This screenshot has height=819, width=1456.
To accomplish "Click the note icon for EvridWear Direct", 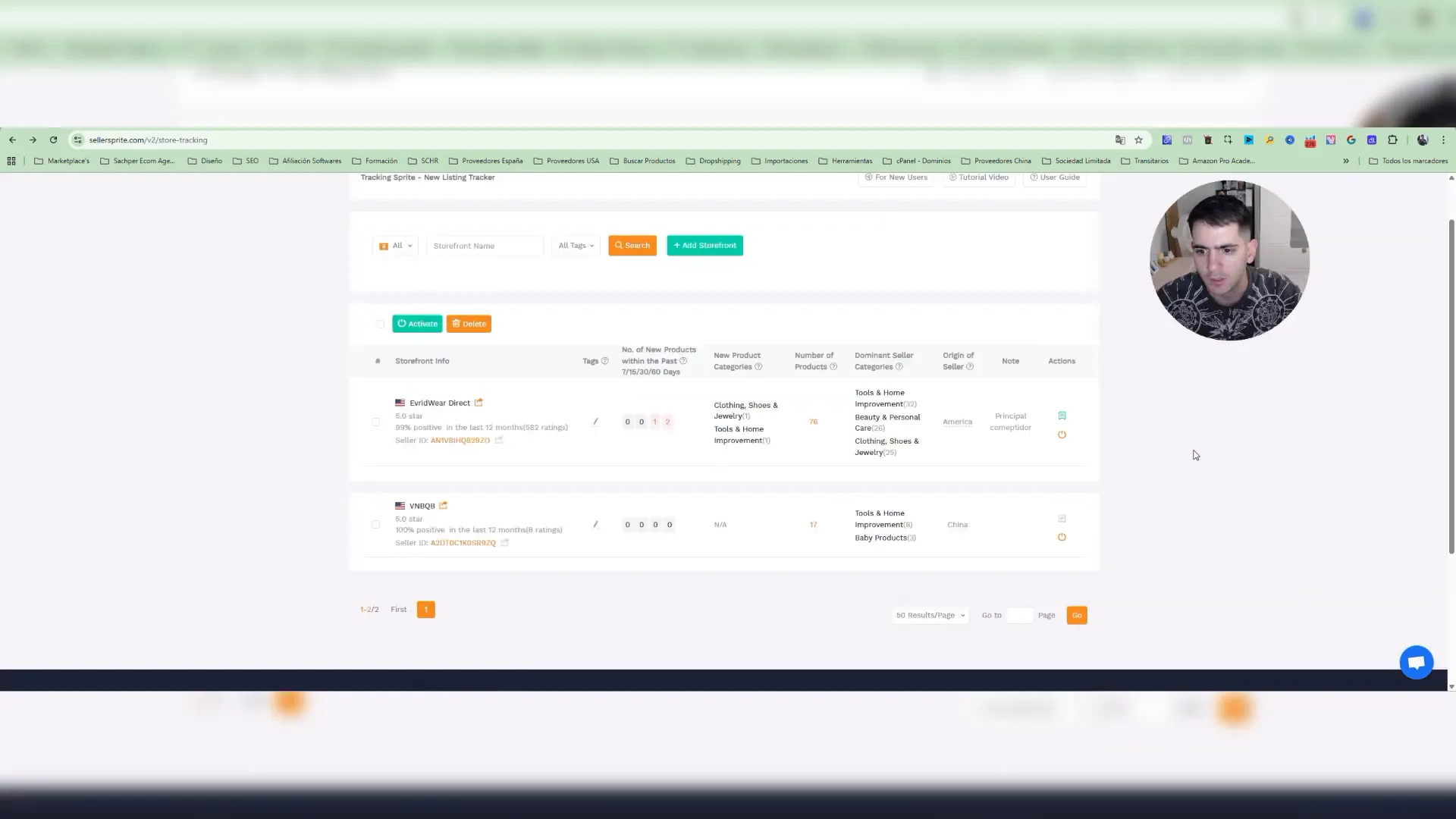I will click(1062, 416).
